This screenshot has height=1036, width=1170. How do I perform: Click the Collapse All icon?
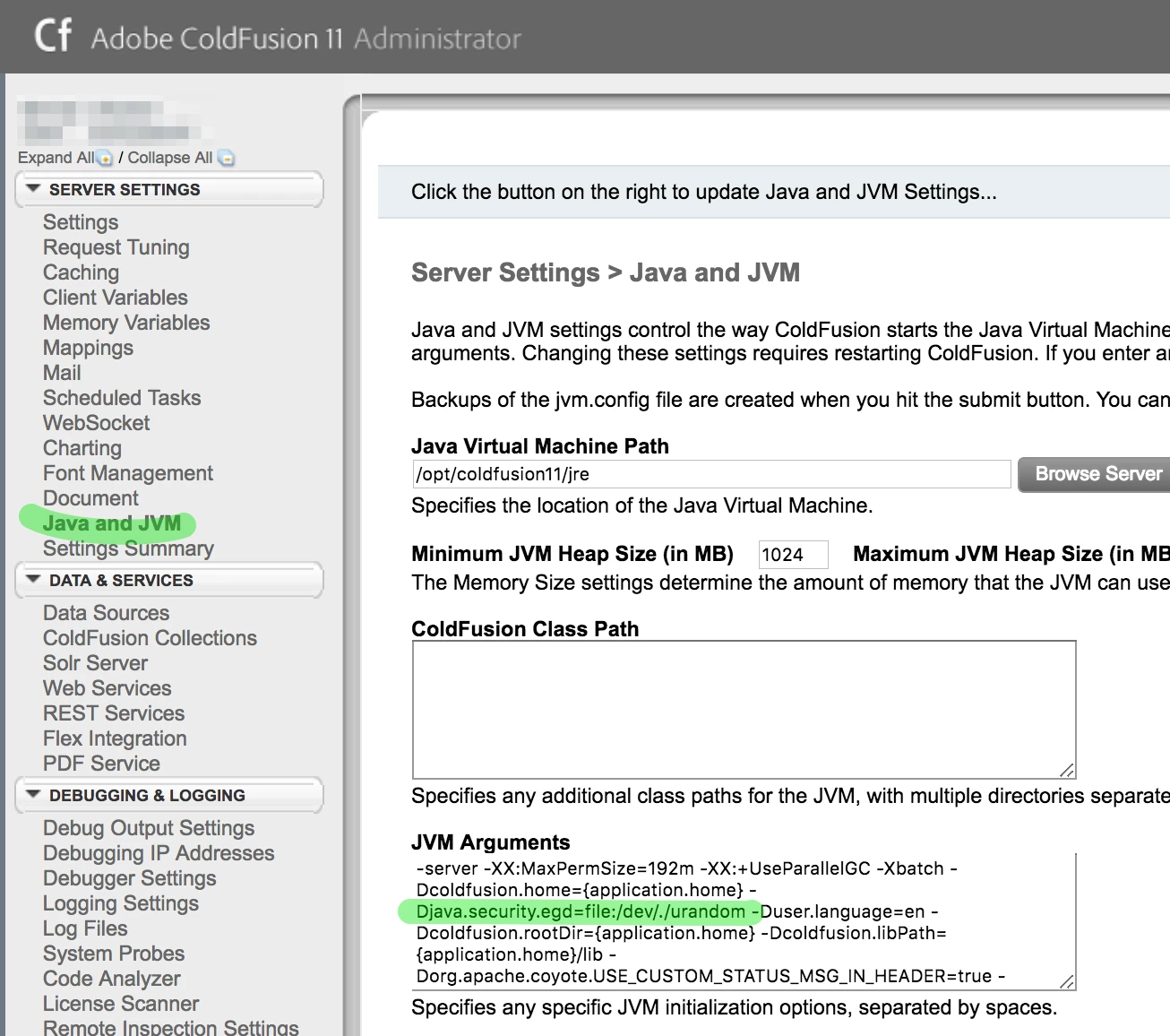click(226, 159)
